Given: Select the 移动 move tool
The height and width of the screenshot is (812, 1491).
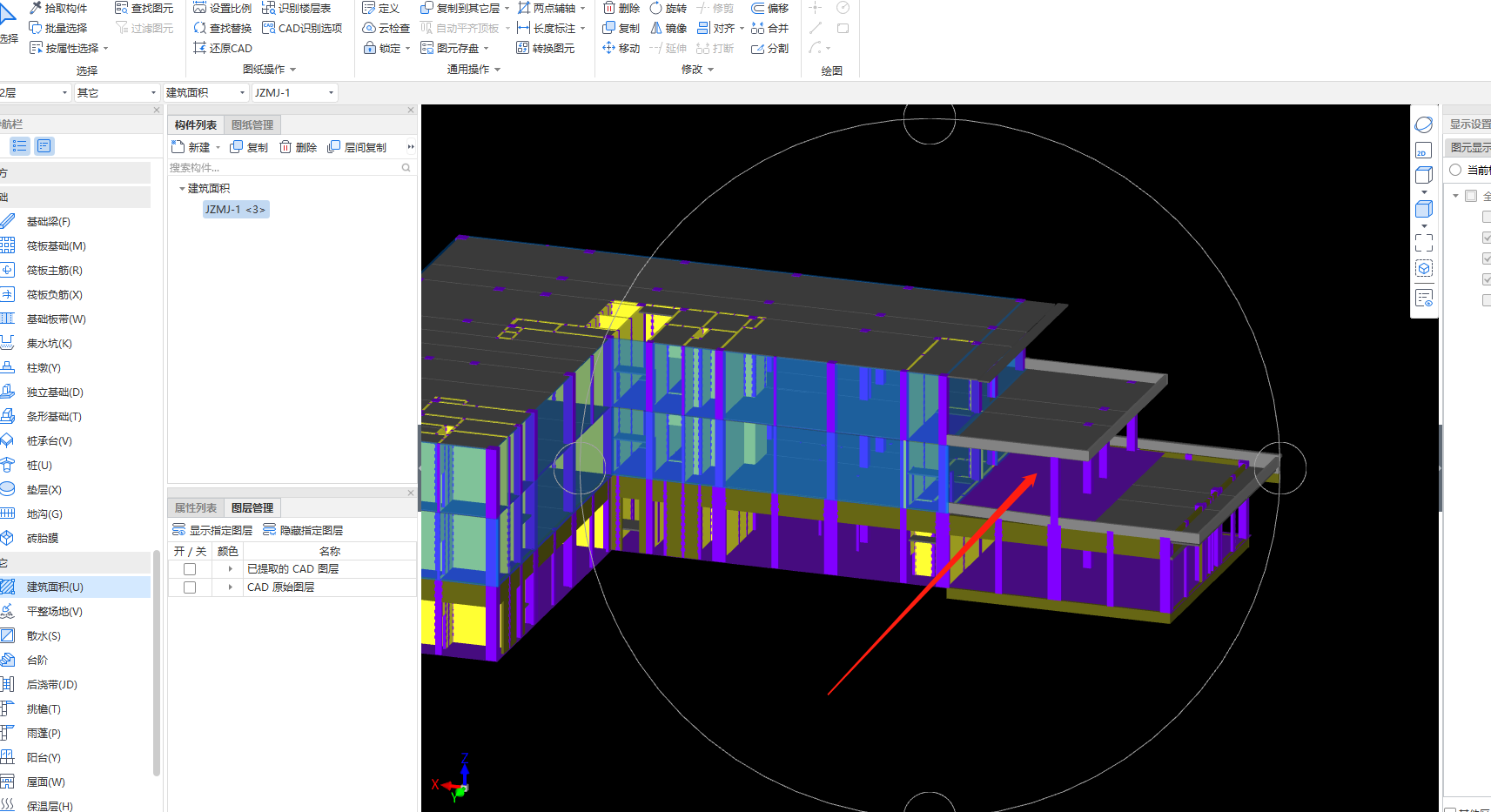Looking at the screenshot, I should (621, 48).
